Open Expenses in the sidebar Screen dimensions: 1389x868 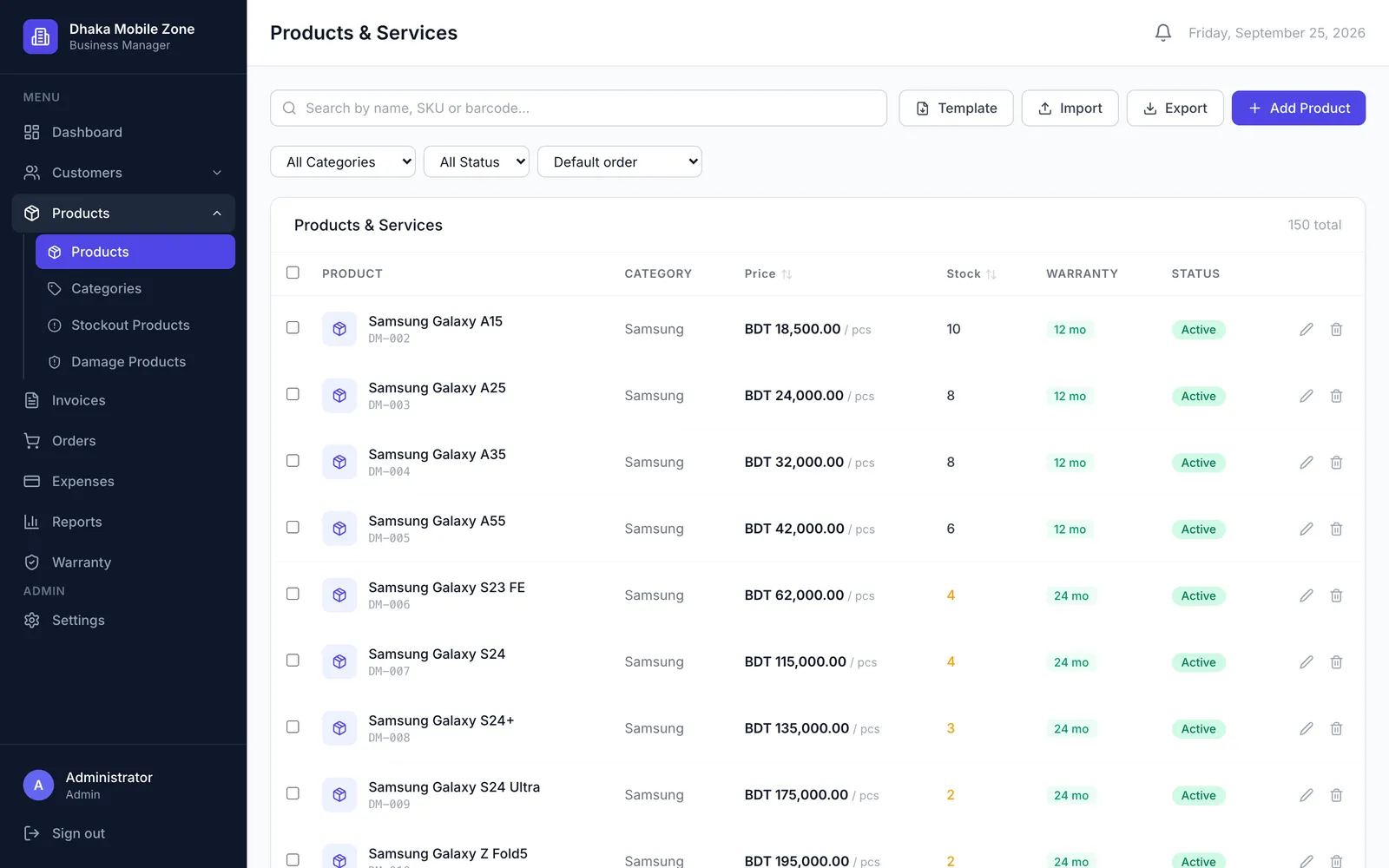coord(123,481)
